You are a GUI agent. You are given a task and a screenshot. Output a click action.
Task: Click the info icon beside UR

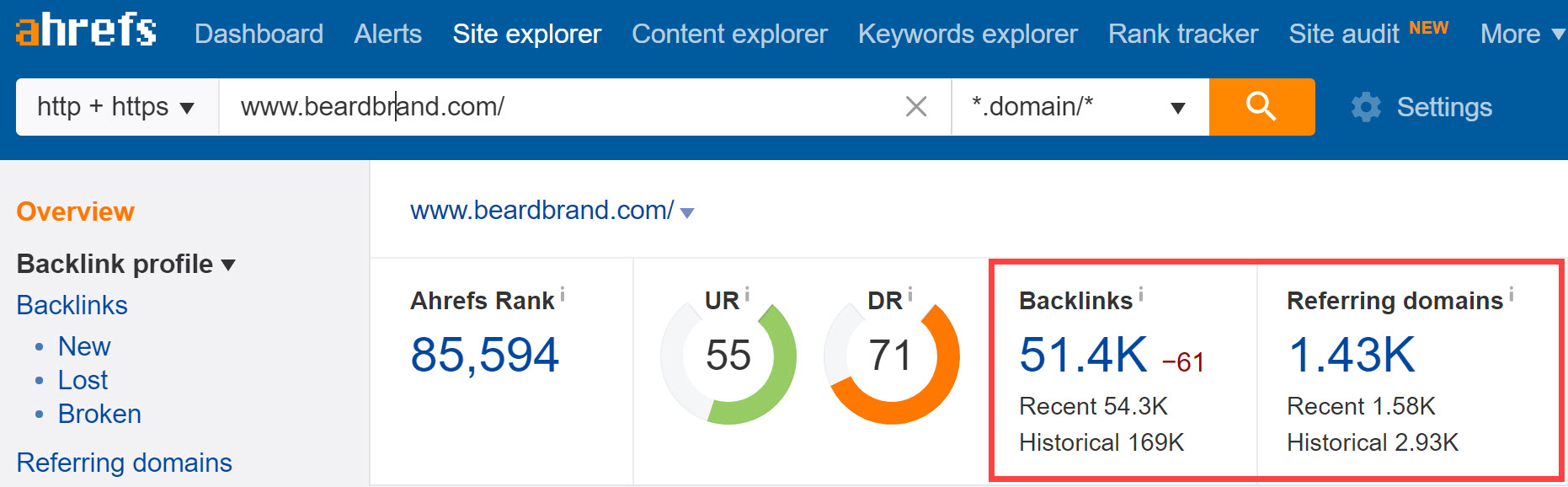(747, 294)
